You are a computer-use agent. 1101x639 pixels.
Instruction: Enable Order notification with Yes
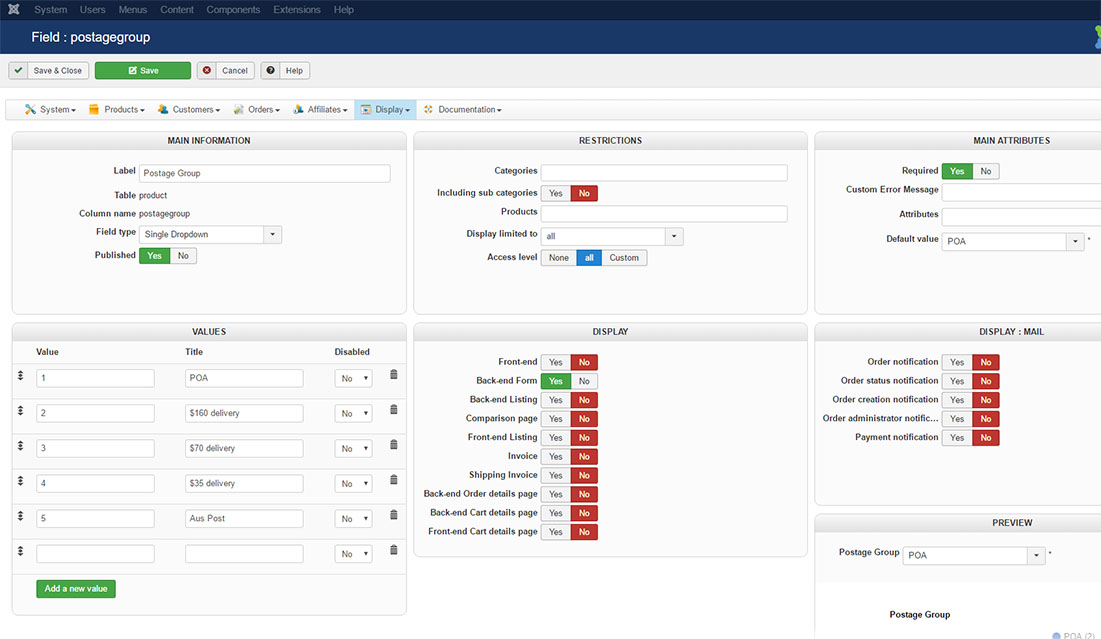tap(956, 362)
